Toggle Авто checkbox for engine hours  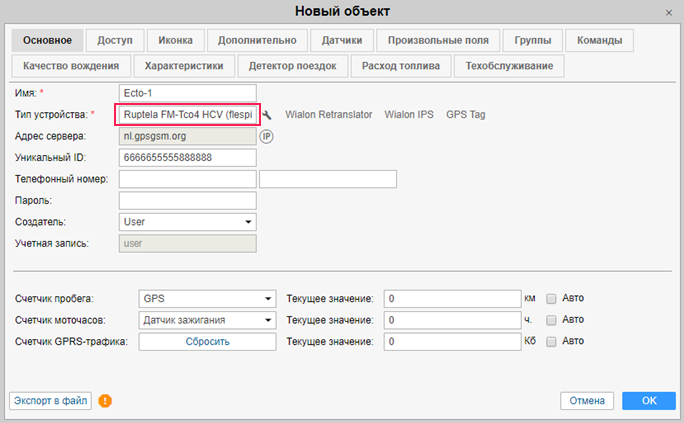551,320
